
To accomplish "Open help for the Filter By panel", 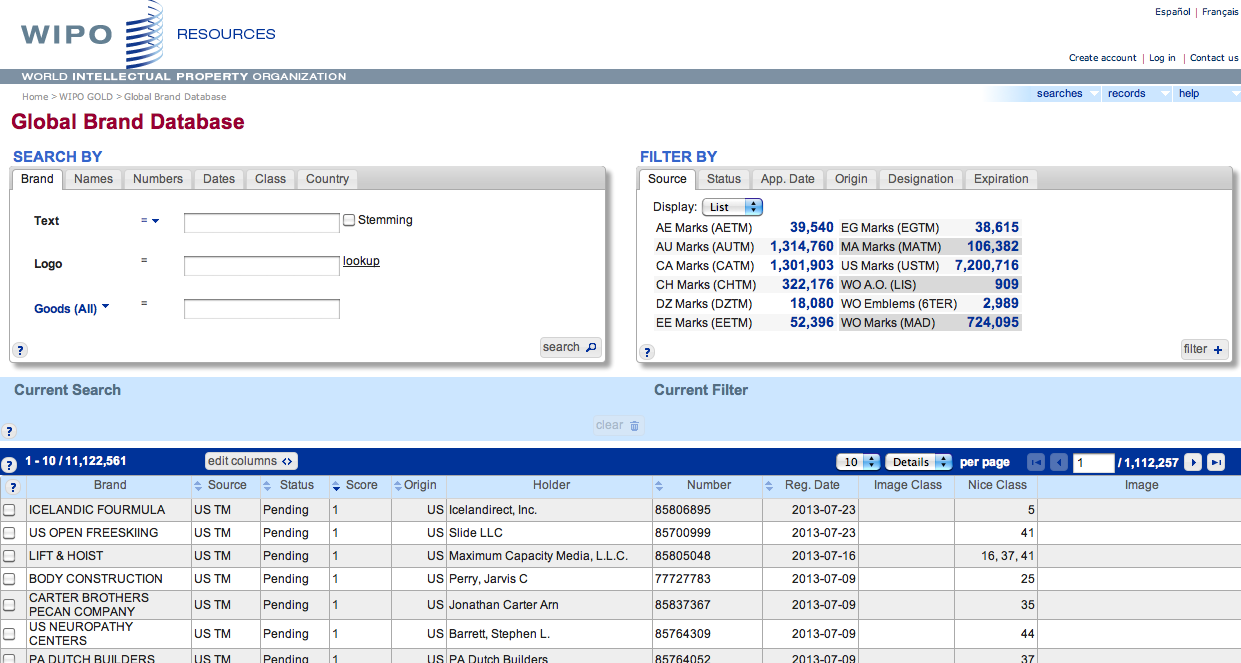I will click(647, 352).
